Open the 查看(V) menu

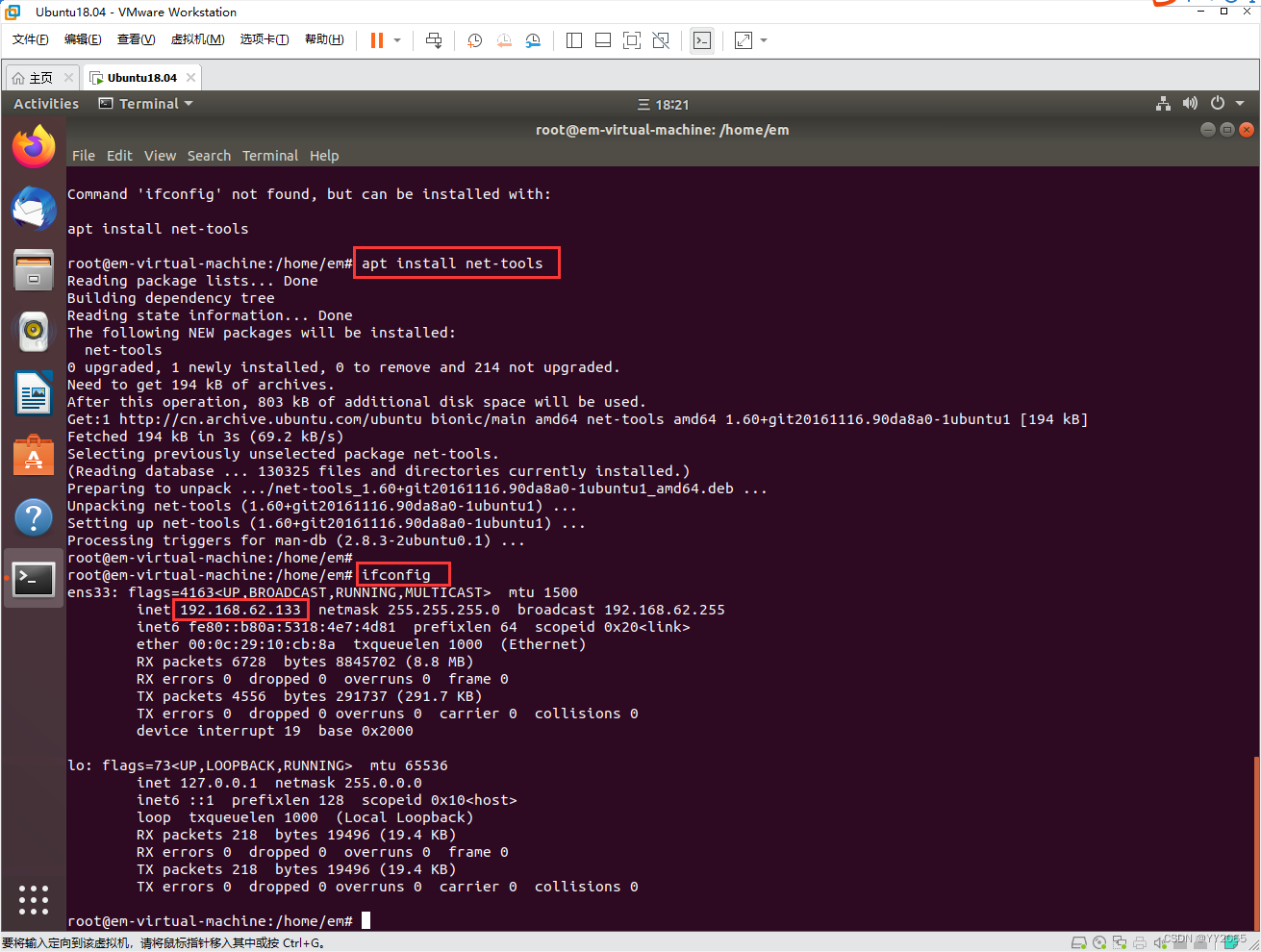pyautogui.click(x=136, y=39)
